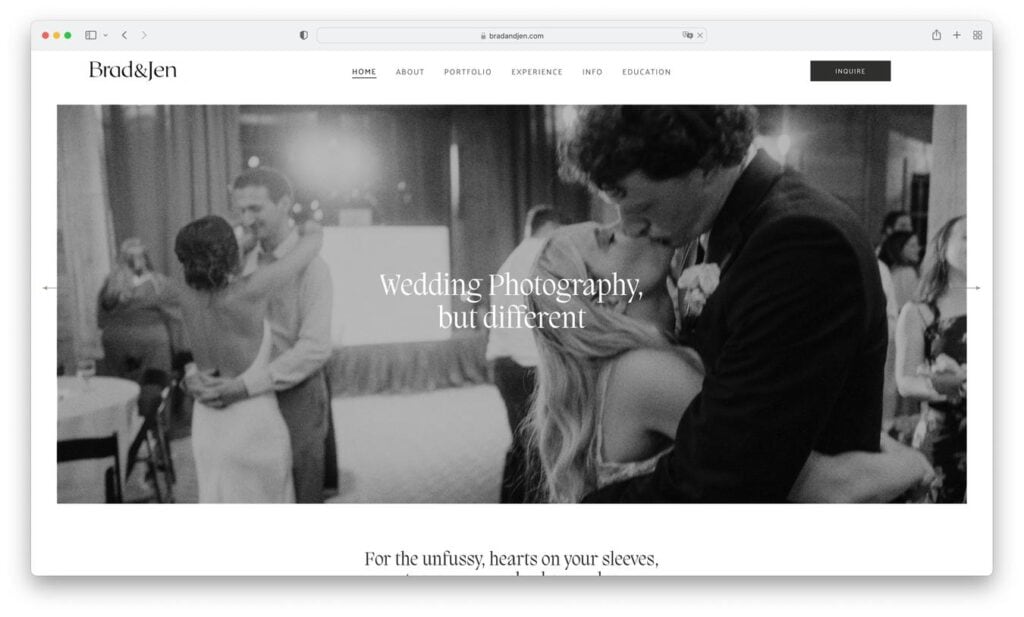Click the clear button in the address field
The height and width of the screenshot is (617, 1024).
click(x=700, y=33)
